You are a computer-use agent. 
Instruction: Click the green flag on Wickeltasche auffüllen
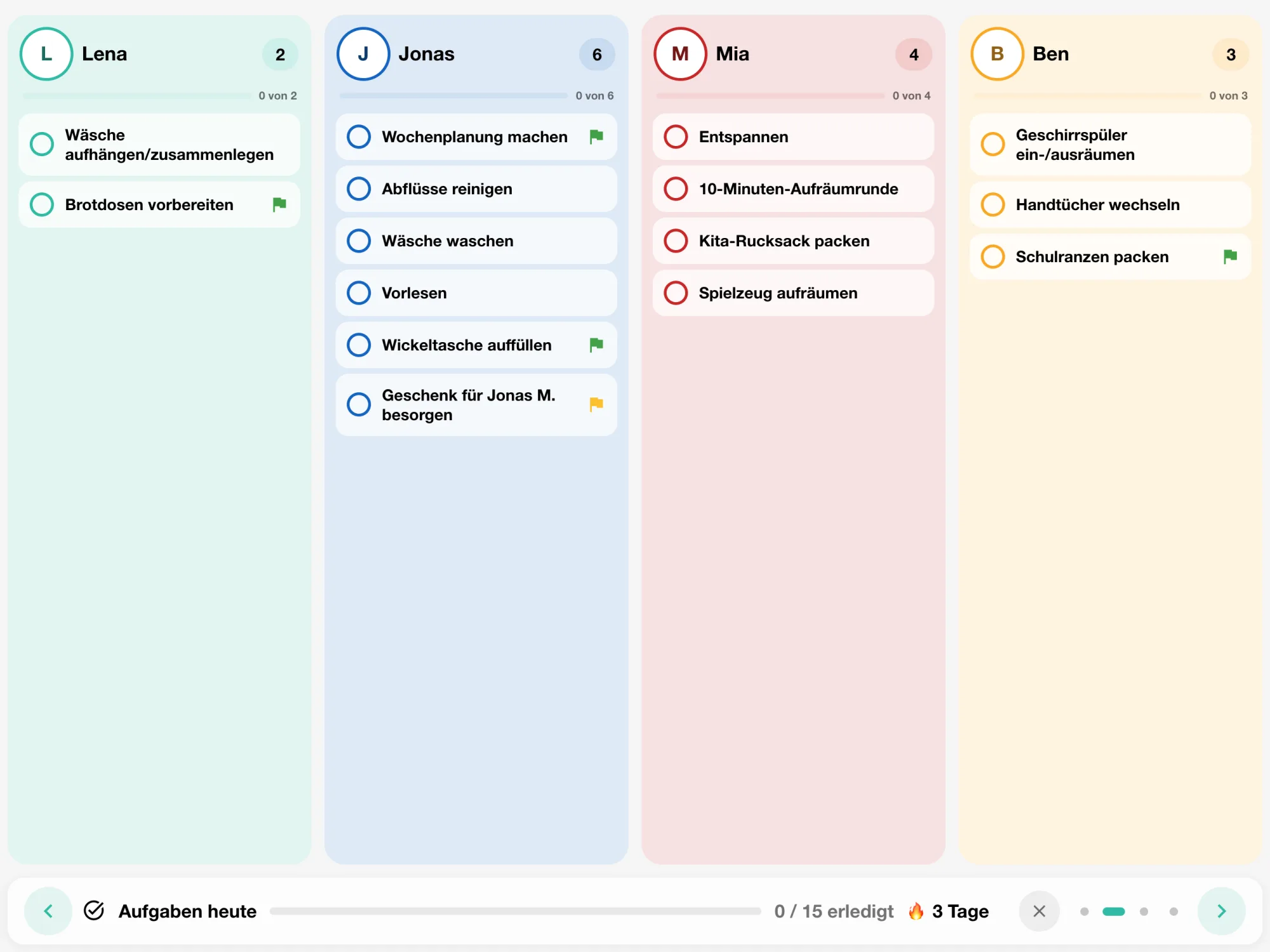[596, 345]
